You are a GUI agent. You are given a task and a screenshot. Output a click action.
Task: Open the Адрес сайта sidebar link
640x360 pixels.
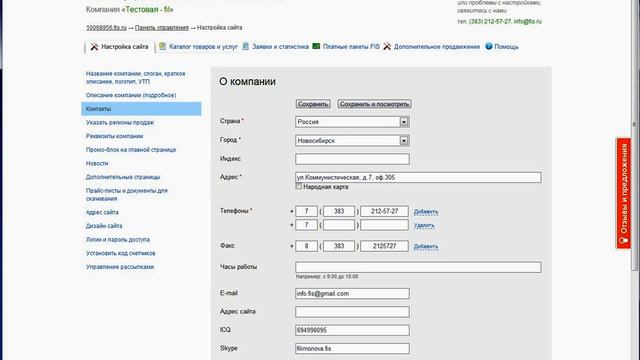(102, 212)
